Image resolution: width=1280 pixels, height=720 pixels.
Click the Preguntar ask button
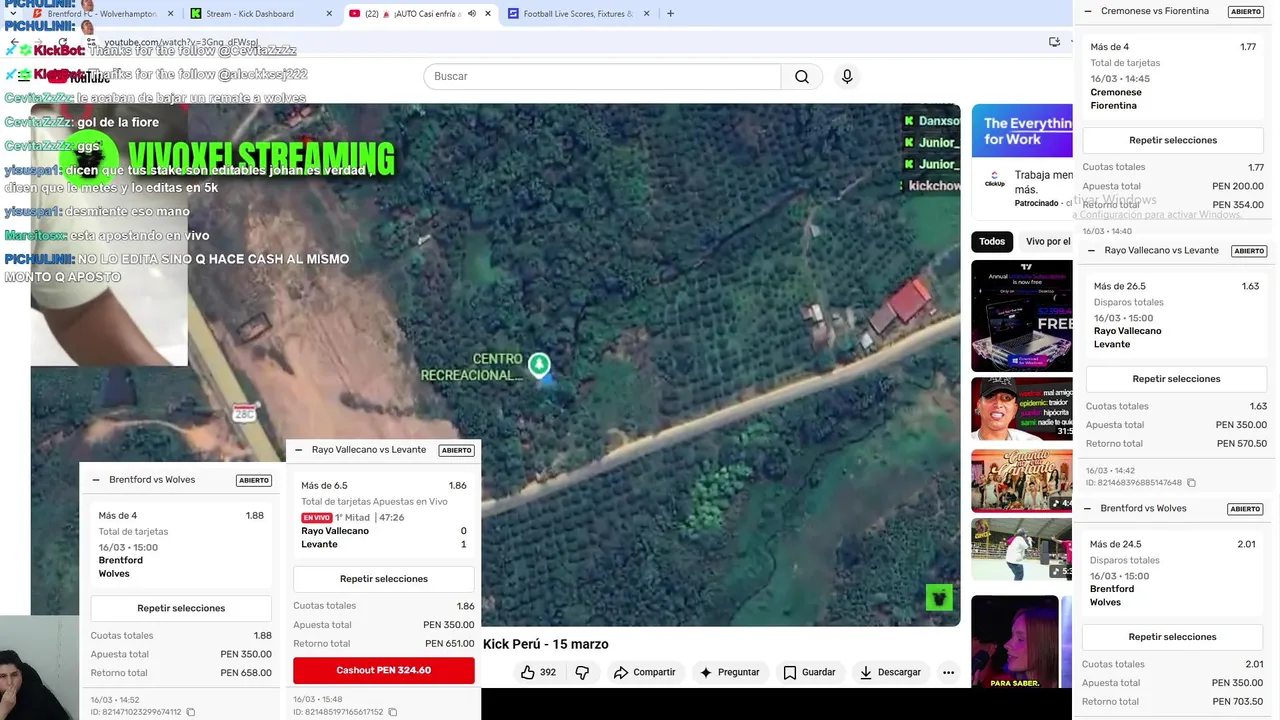729,672
